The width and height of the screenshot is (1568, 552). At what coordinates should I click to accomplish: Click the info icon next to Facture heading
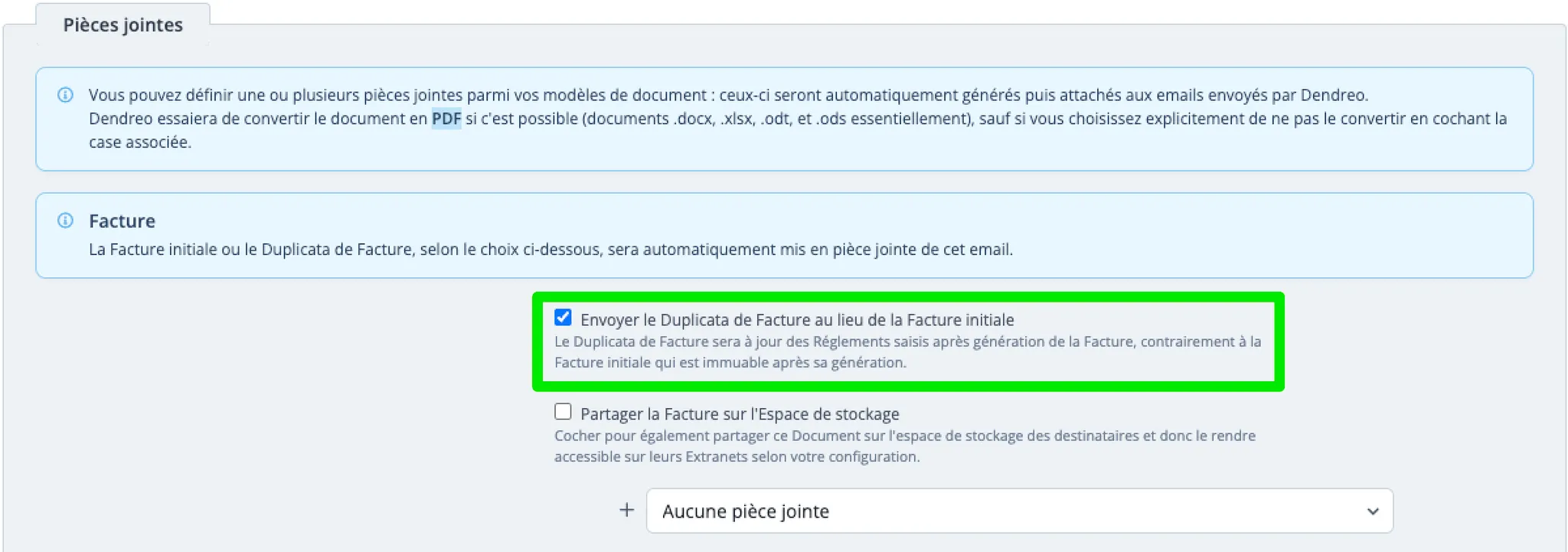tap(66, 220)
